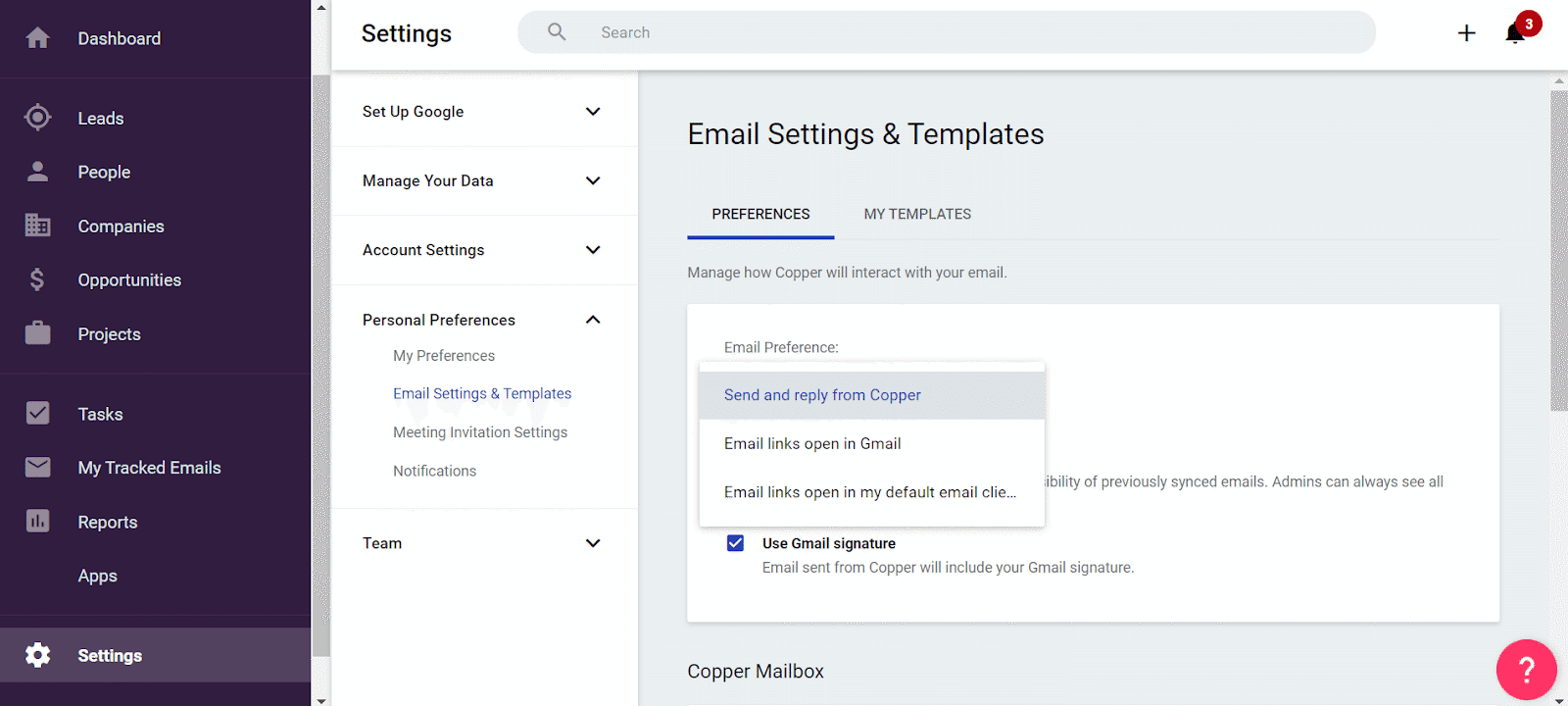This screenshot has width=1568, height=706.
Task: Click the Reports chart icon
Action: (37, 521)
